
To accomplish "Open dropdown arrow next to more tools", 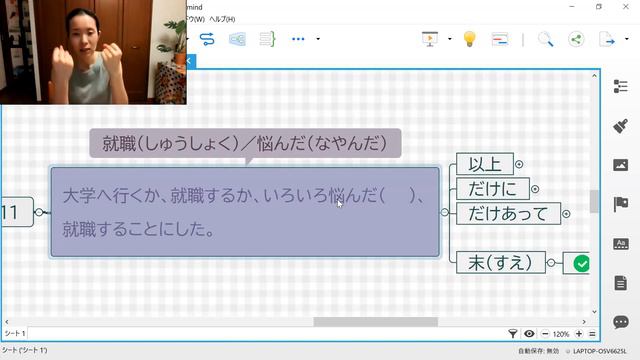I will tap(318, 39).
